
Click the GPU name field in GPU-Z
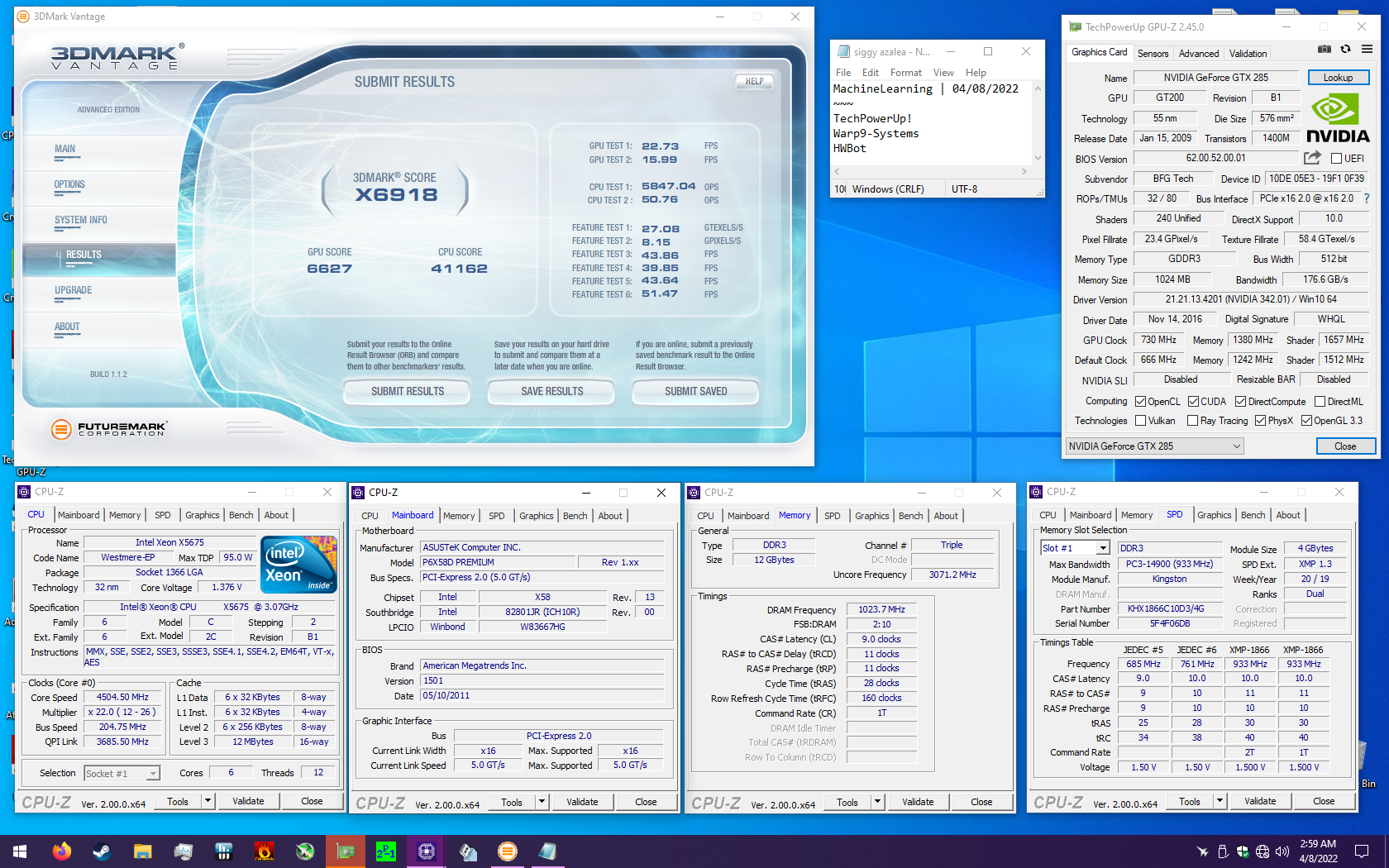1215,78
